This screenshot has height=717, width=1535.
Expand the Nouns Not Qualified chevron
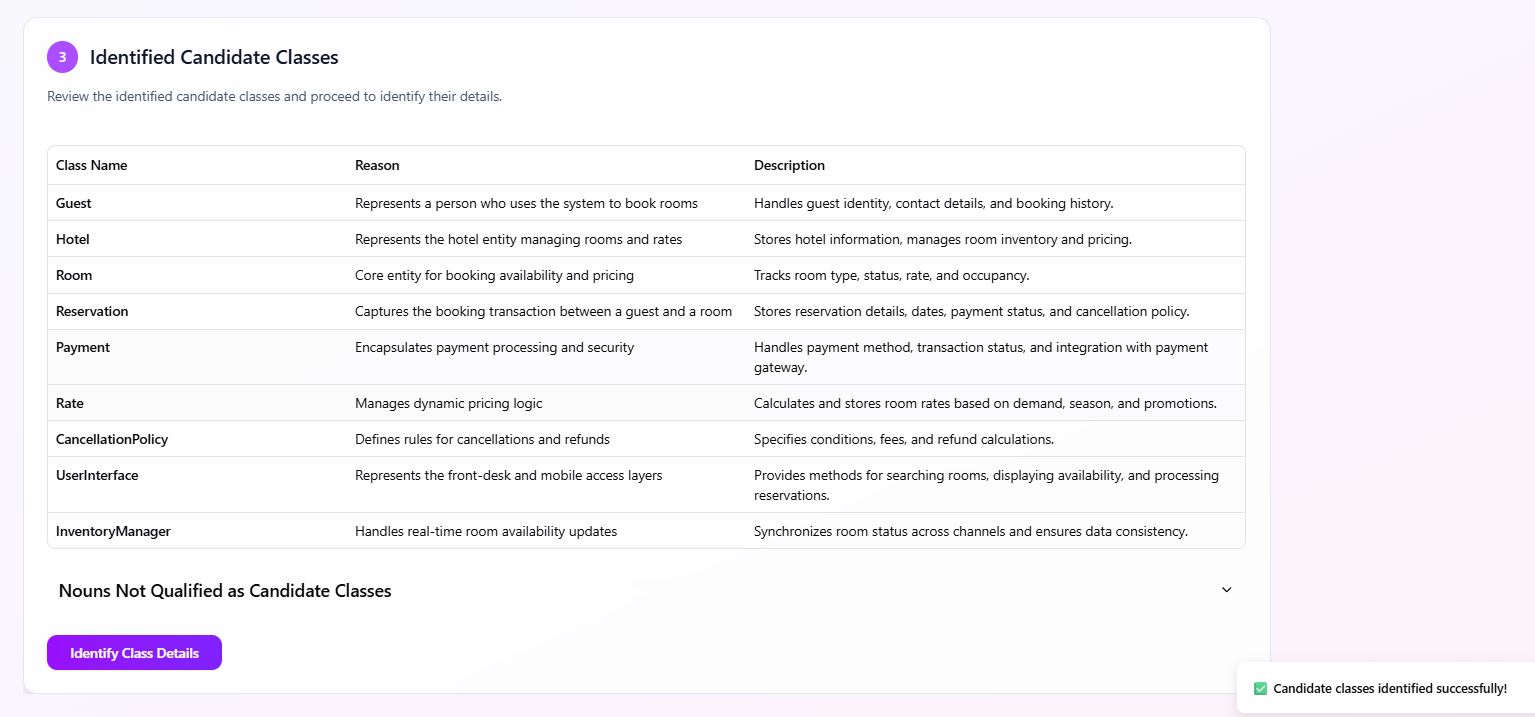pos(1226,590)
